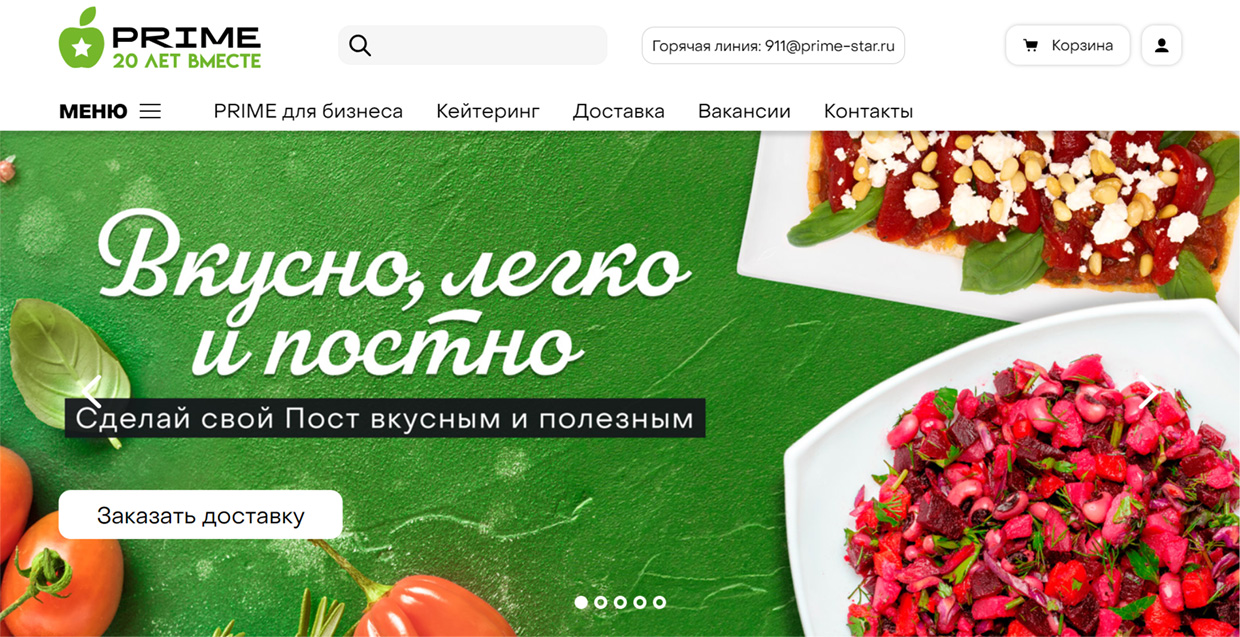Select the third carousel dot
Image resolution: width=1240 pixels, height=637 pixels.
[x=620, y=602]
